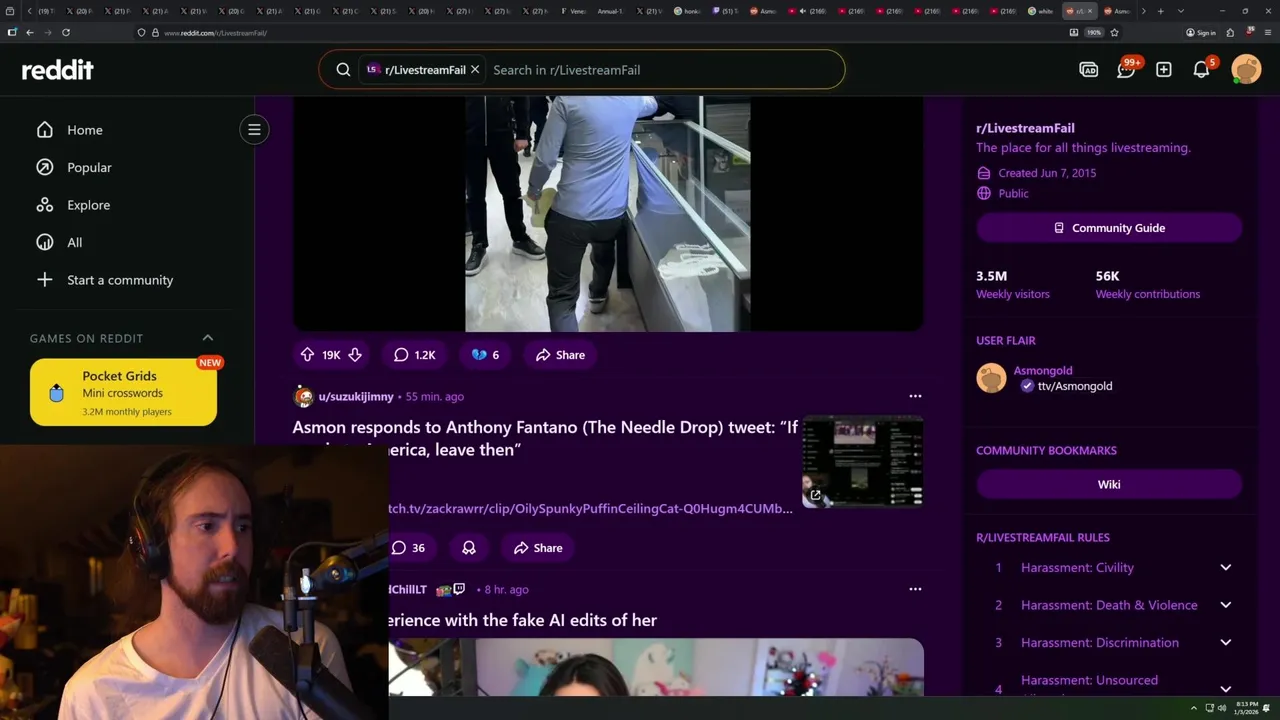Open the 1.2K comments

(x=415, y=355)
